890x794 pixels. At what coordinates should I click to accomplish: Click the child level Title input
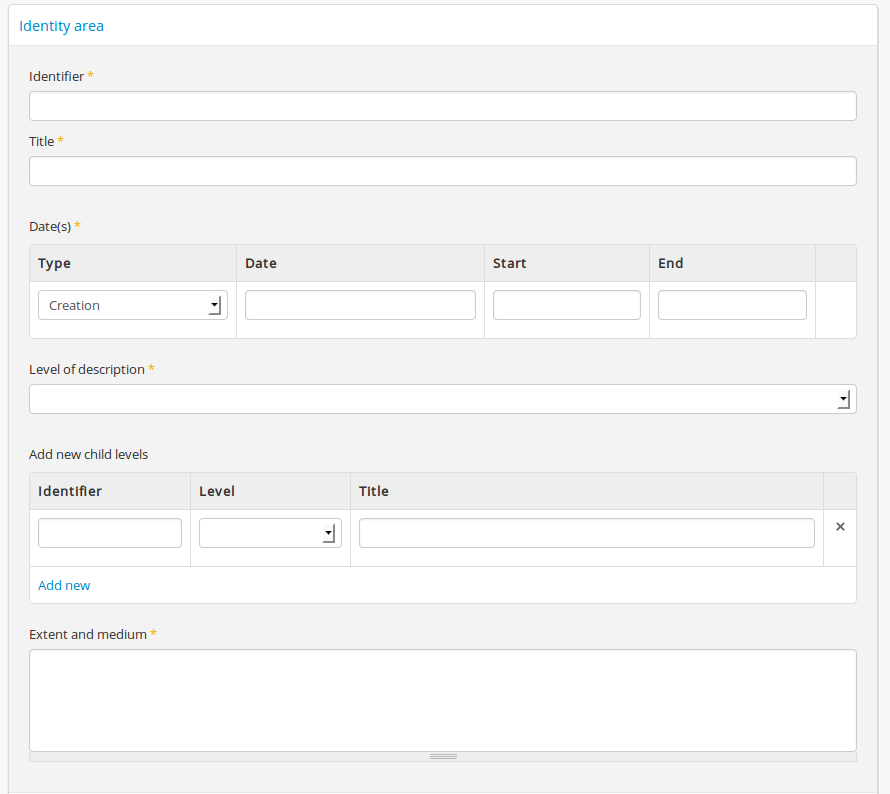click(587, 533)
